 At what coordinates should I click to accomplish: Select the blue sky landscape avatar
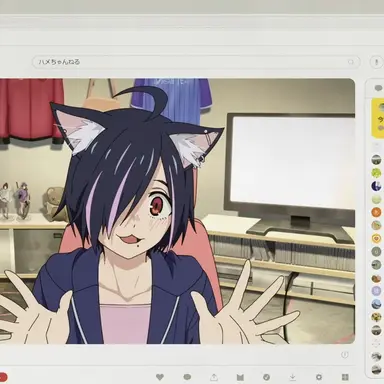pos(376,304)
